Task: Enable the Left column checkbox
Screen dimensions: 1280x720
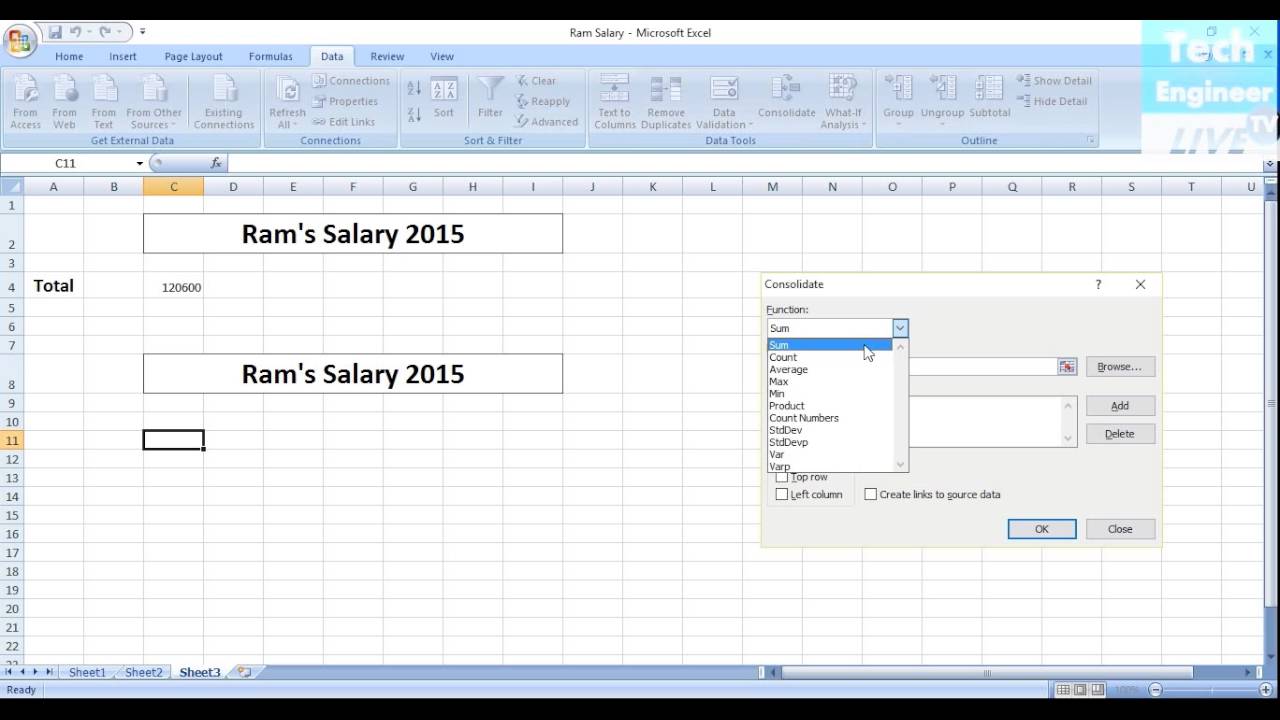Action: click(x=782, y=495)
